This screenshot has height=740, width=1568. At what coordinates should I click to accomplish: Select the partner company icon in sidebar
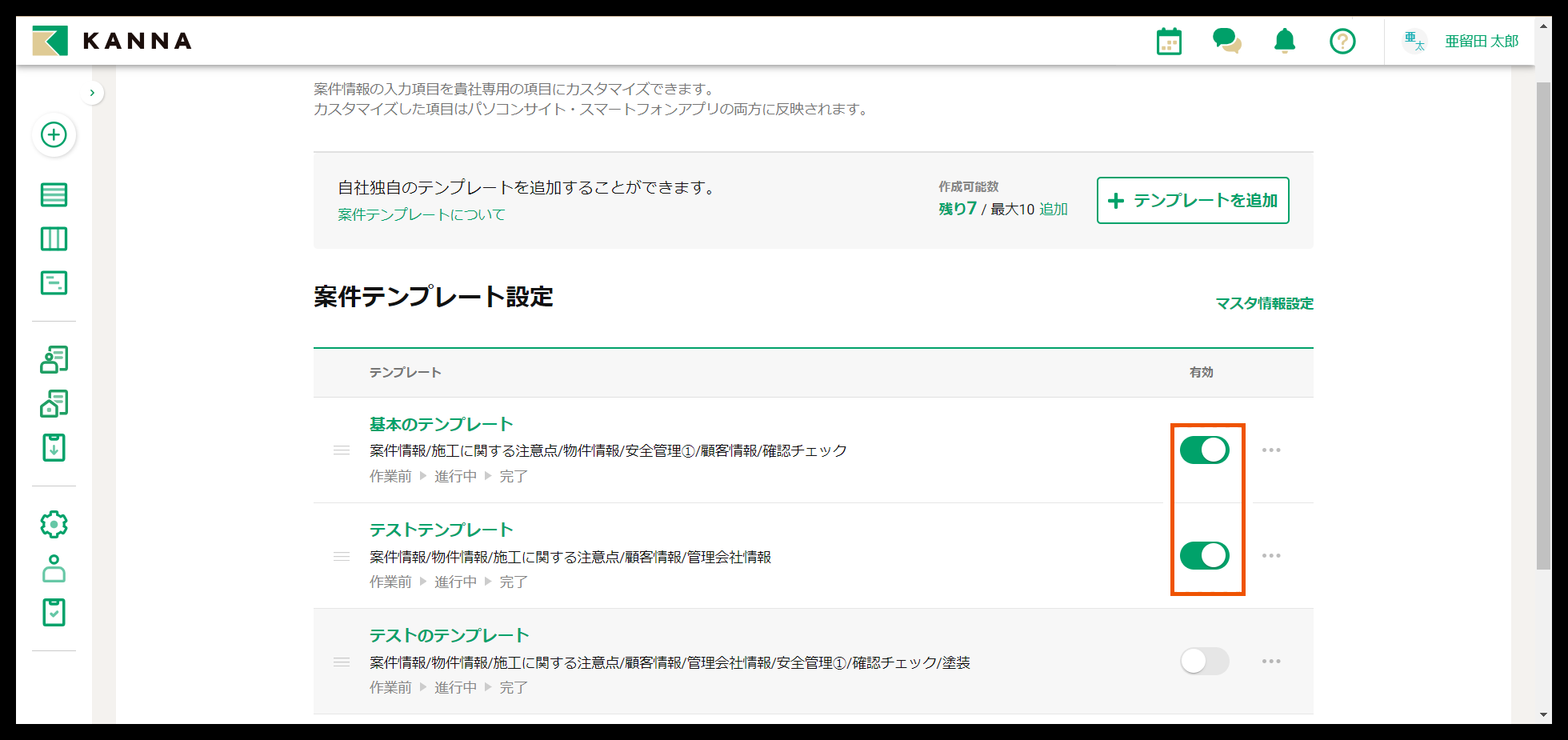point(54,403)
